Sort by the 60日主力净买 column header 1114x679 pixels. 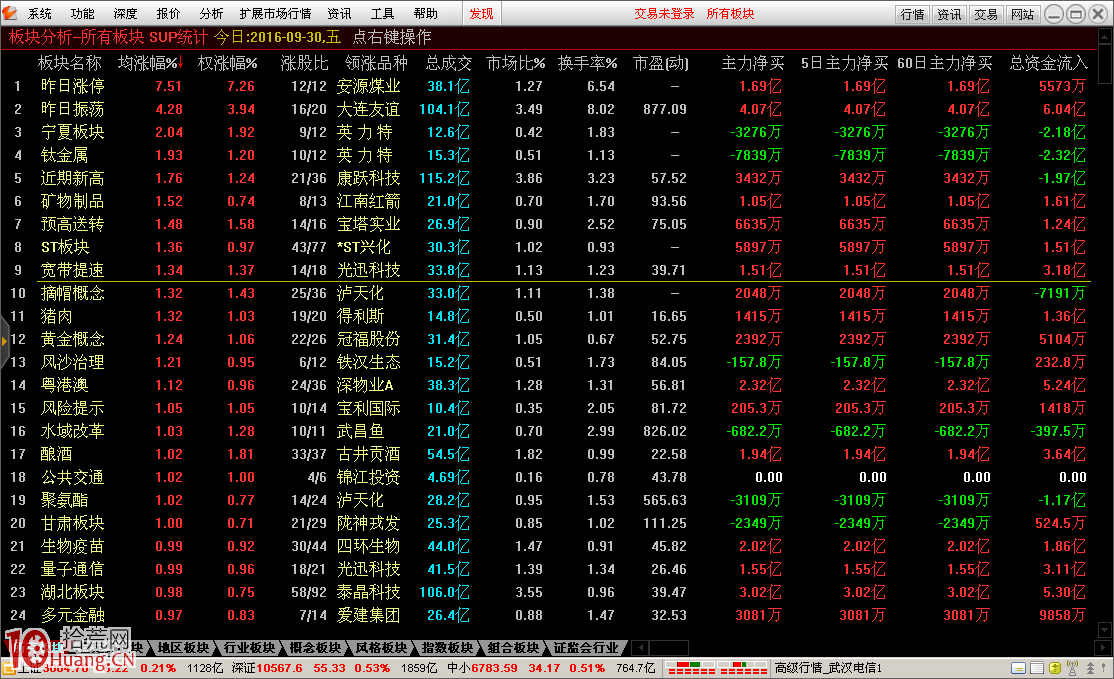(x=945, y=63)
